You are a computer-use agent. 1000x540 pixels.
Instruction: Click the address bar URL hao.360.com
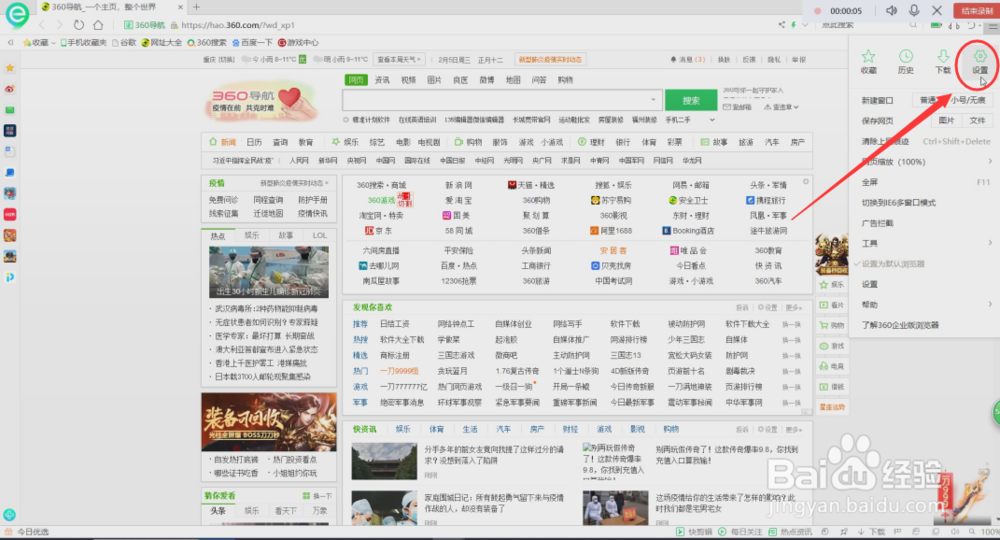tap(237, 25)
